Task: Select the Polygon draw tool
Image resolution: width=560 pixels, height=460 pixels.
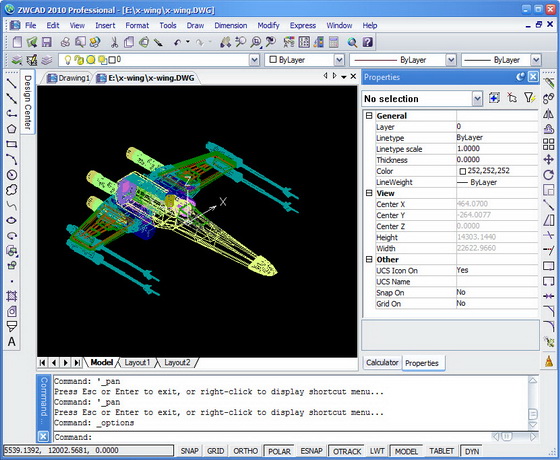Action: tap(11, 129)
